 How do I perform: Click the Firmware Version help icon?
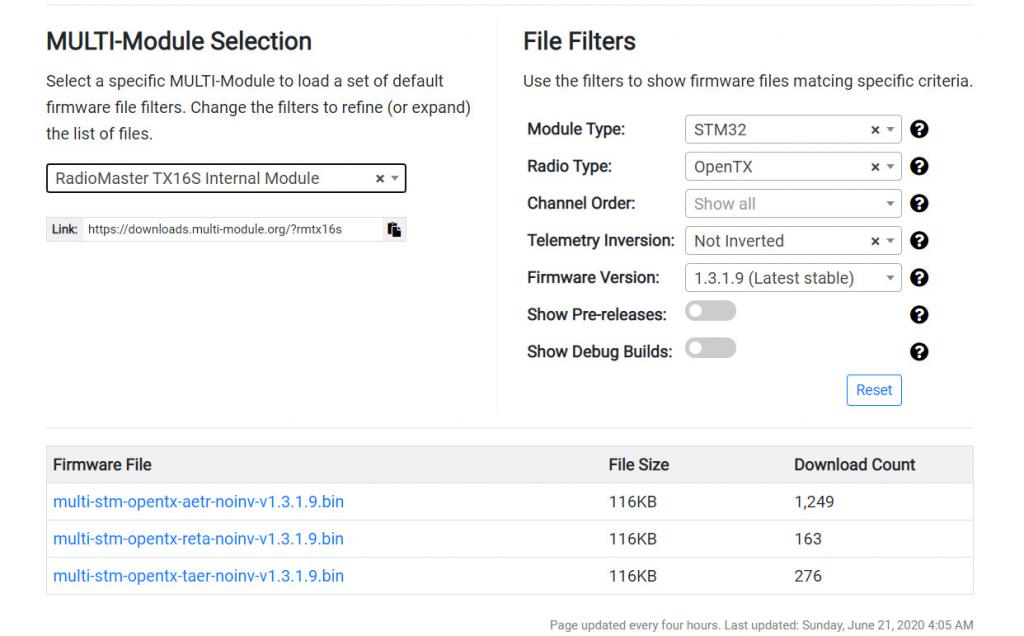(x=919, y=278)
